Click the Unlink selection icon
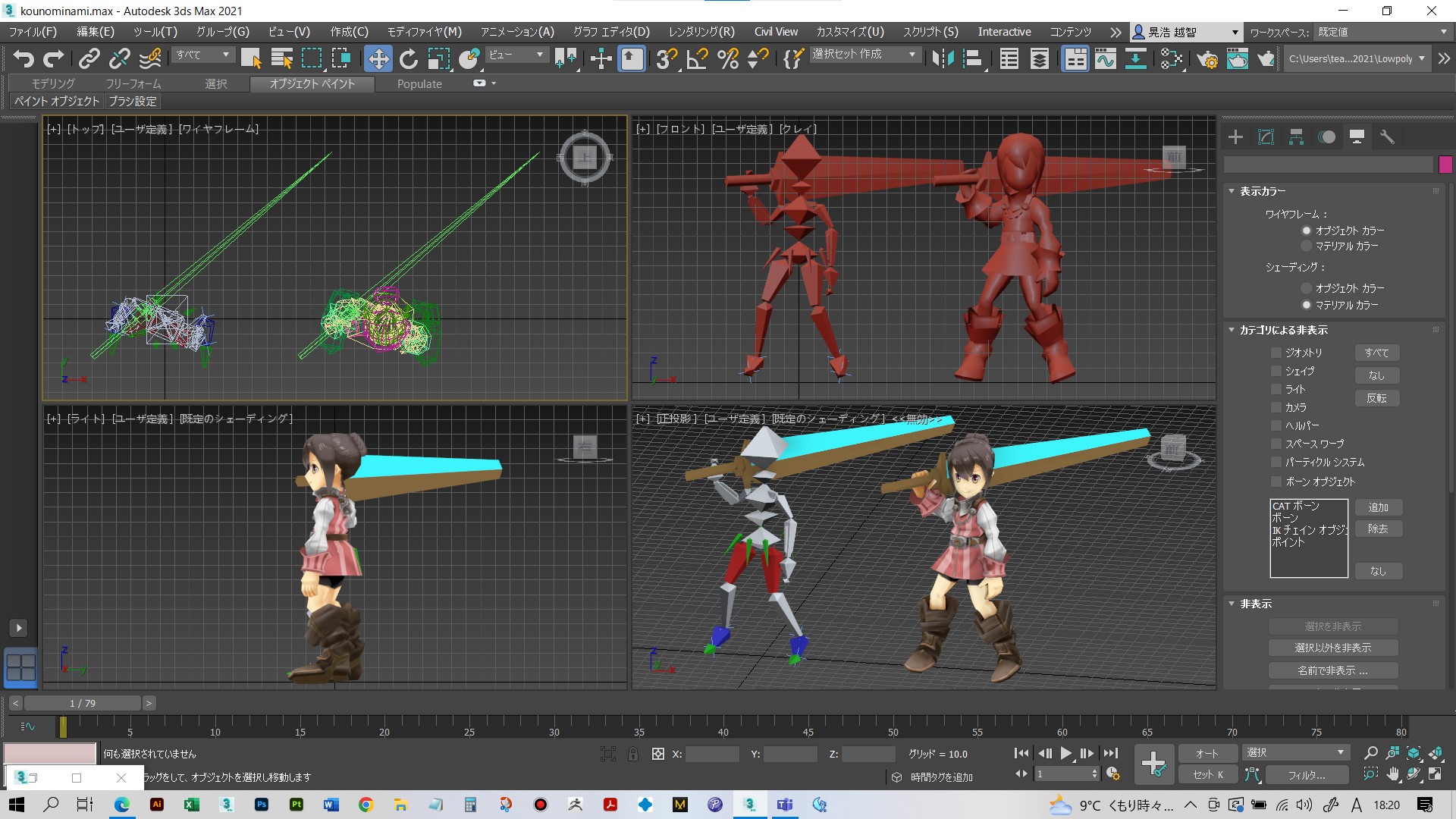The width and height of the screenshot is (1456, 819). click(x=119, y=58)
